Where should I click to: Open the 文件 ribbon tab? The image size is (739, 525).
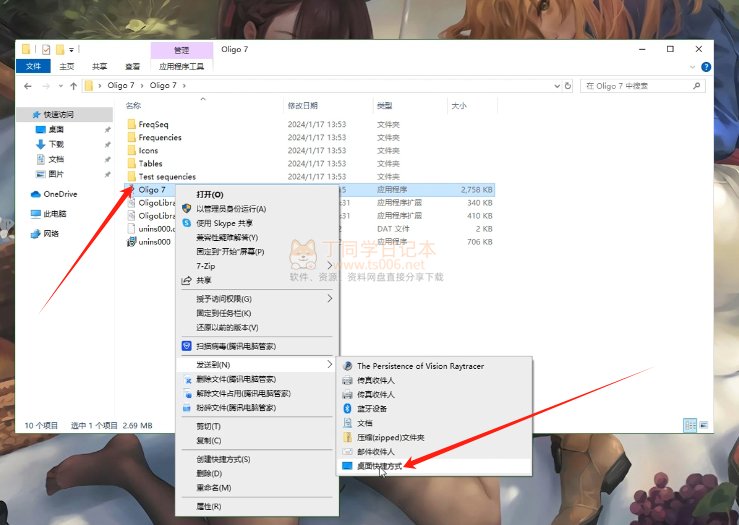(33, 66)
